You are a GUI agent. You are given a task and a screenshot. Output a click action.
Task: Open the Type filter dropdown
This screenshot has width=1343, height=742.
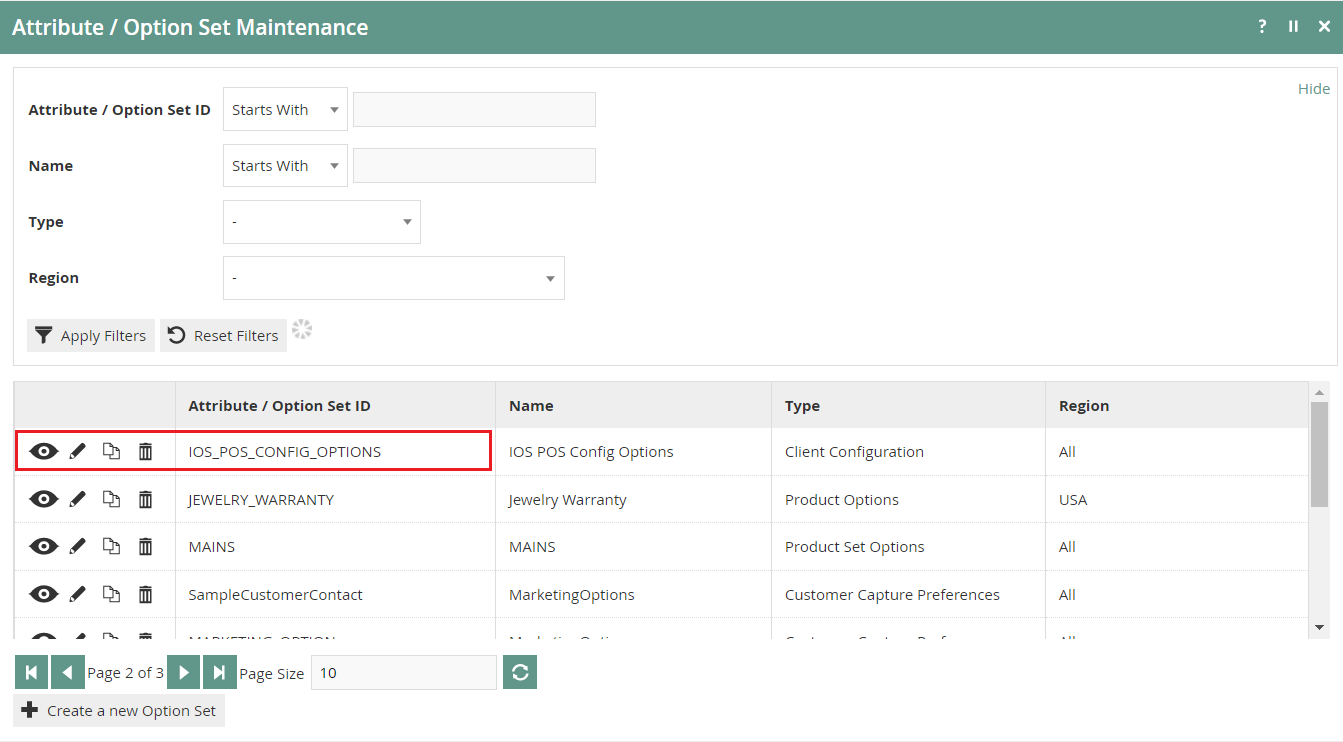click(x=321, y=221)
